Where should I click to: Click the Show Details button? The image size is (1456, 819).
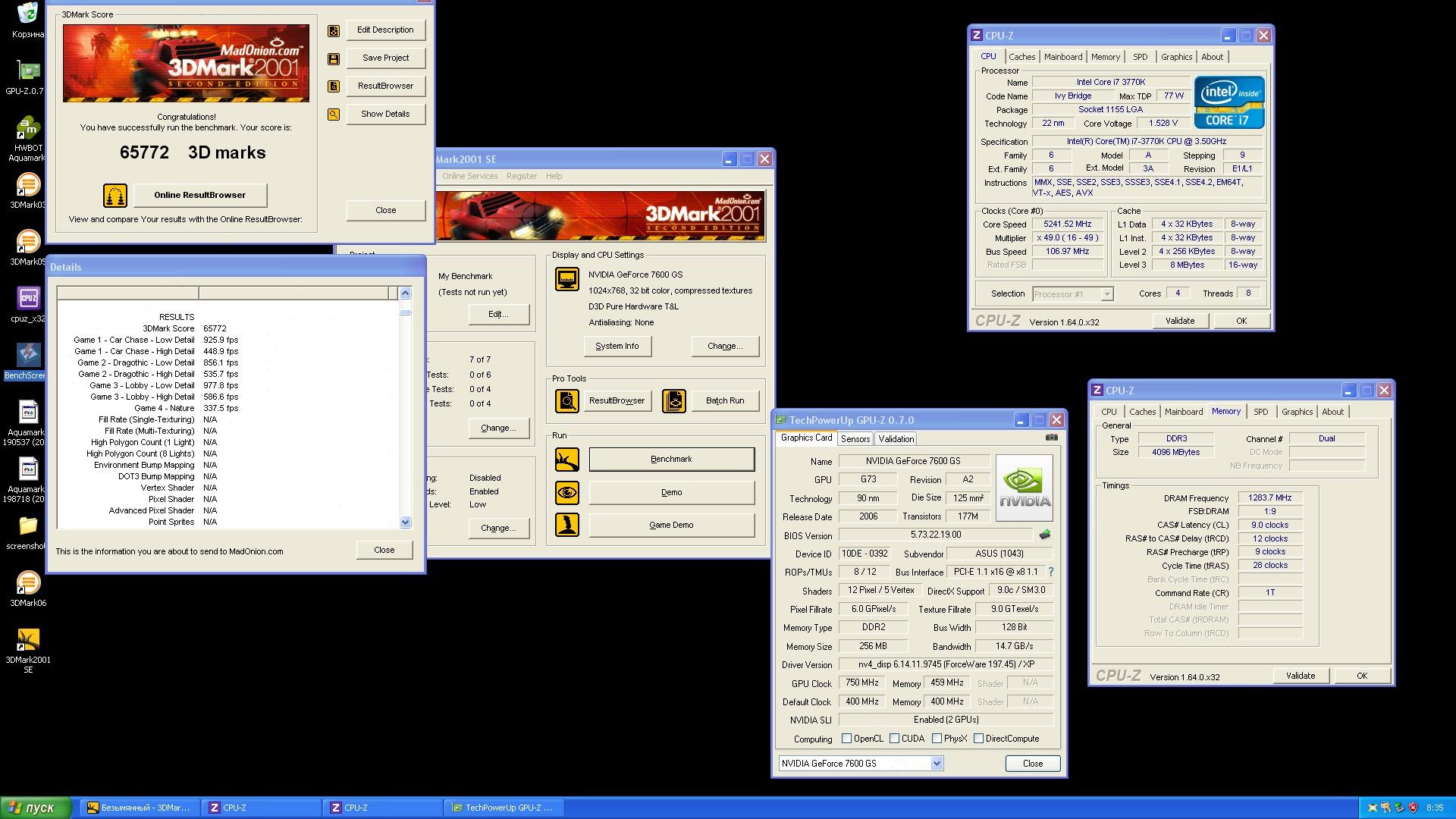[x=385, y=115]
